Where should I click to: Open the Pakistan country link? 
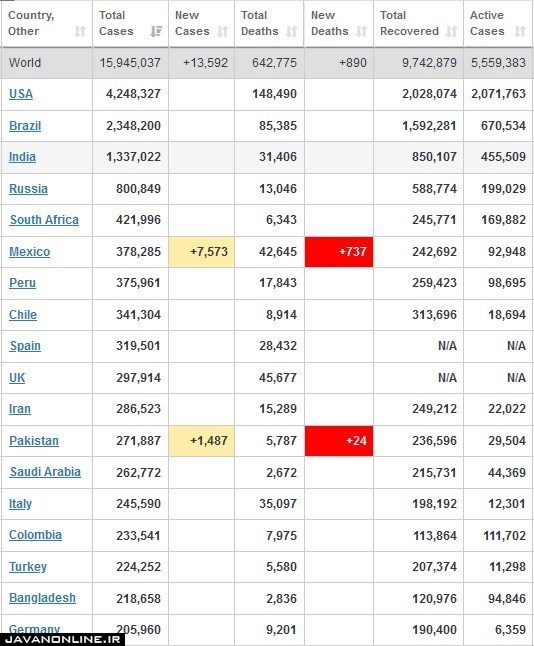click(34, 441)
